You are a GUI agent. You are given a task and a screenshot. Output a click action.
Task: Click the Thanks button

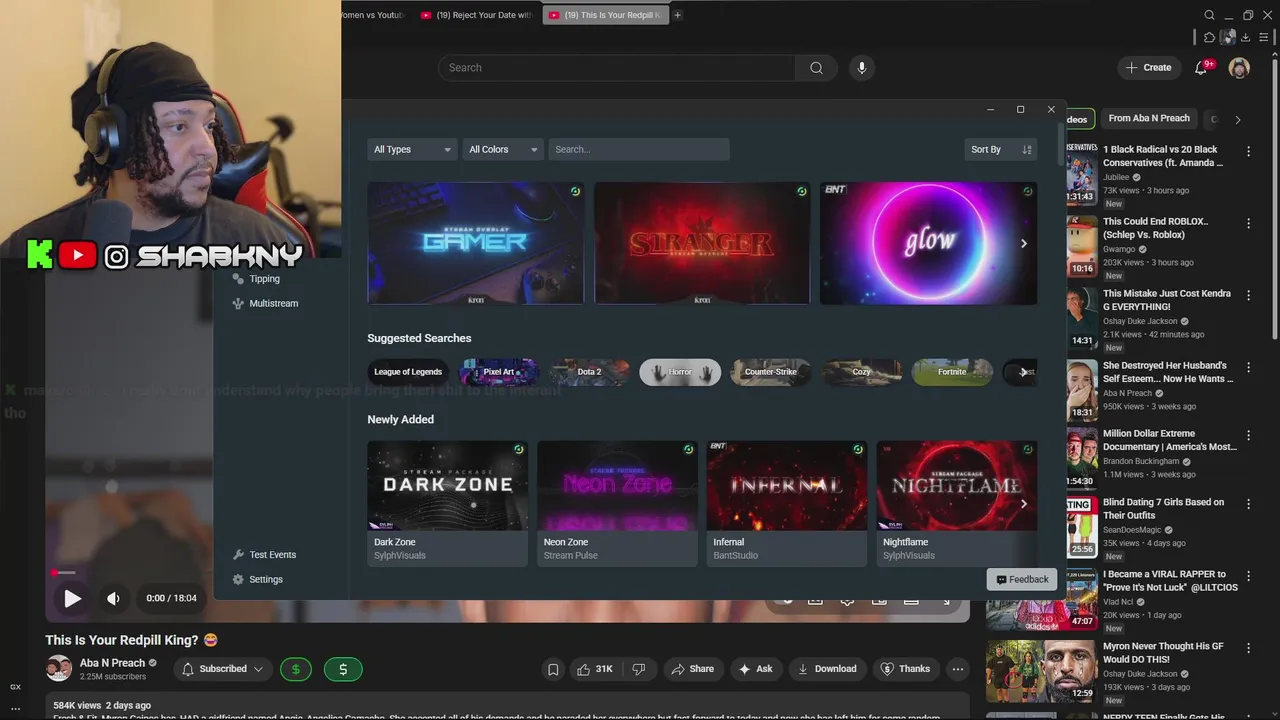tap(905, 669)
